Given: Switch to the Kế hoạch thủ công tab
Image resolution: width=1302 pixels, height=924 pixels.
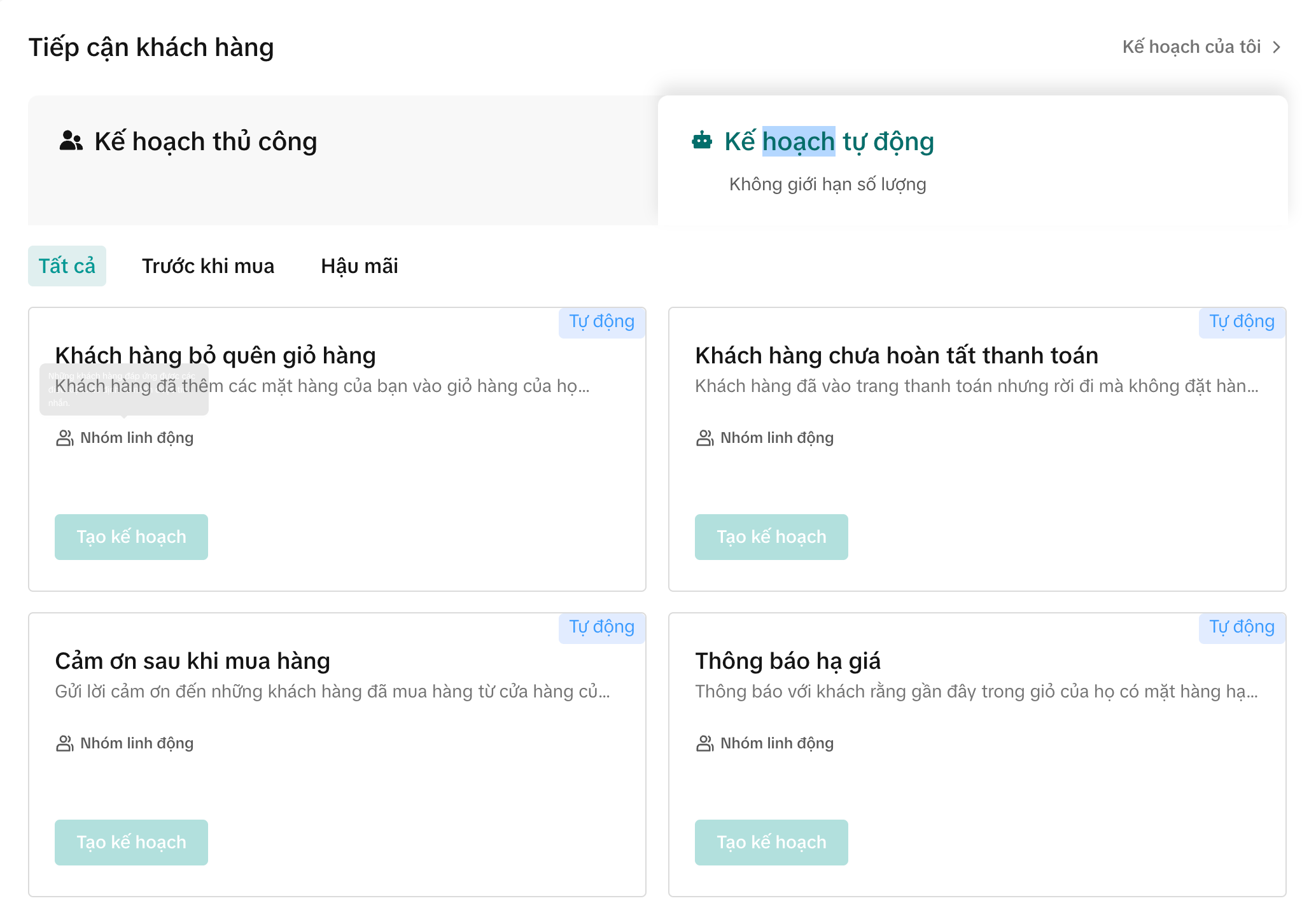Looking at the screenshot, I should tap(206, 142).
